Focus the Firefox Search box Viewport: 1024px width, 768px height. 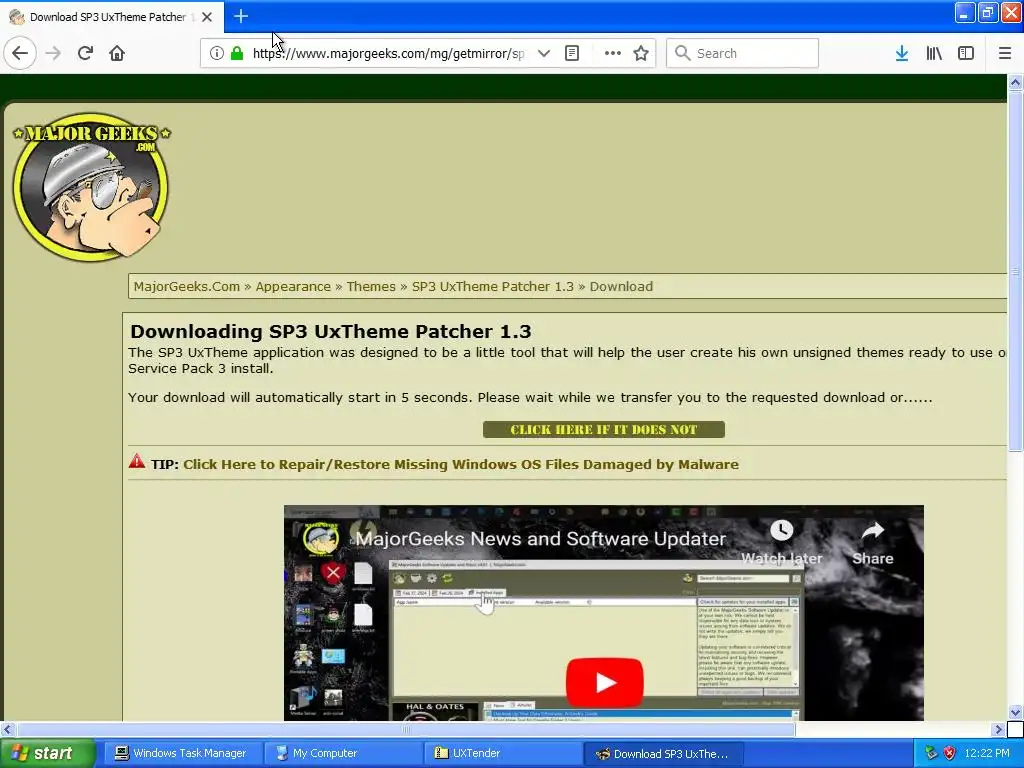pyautogui.click(x=743, y=53)
